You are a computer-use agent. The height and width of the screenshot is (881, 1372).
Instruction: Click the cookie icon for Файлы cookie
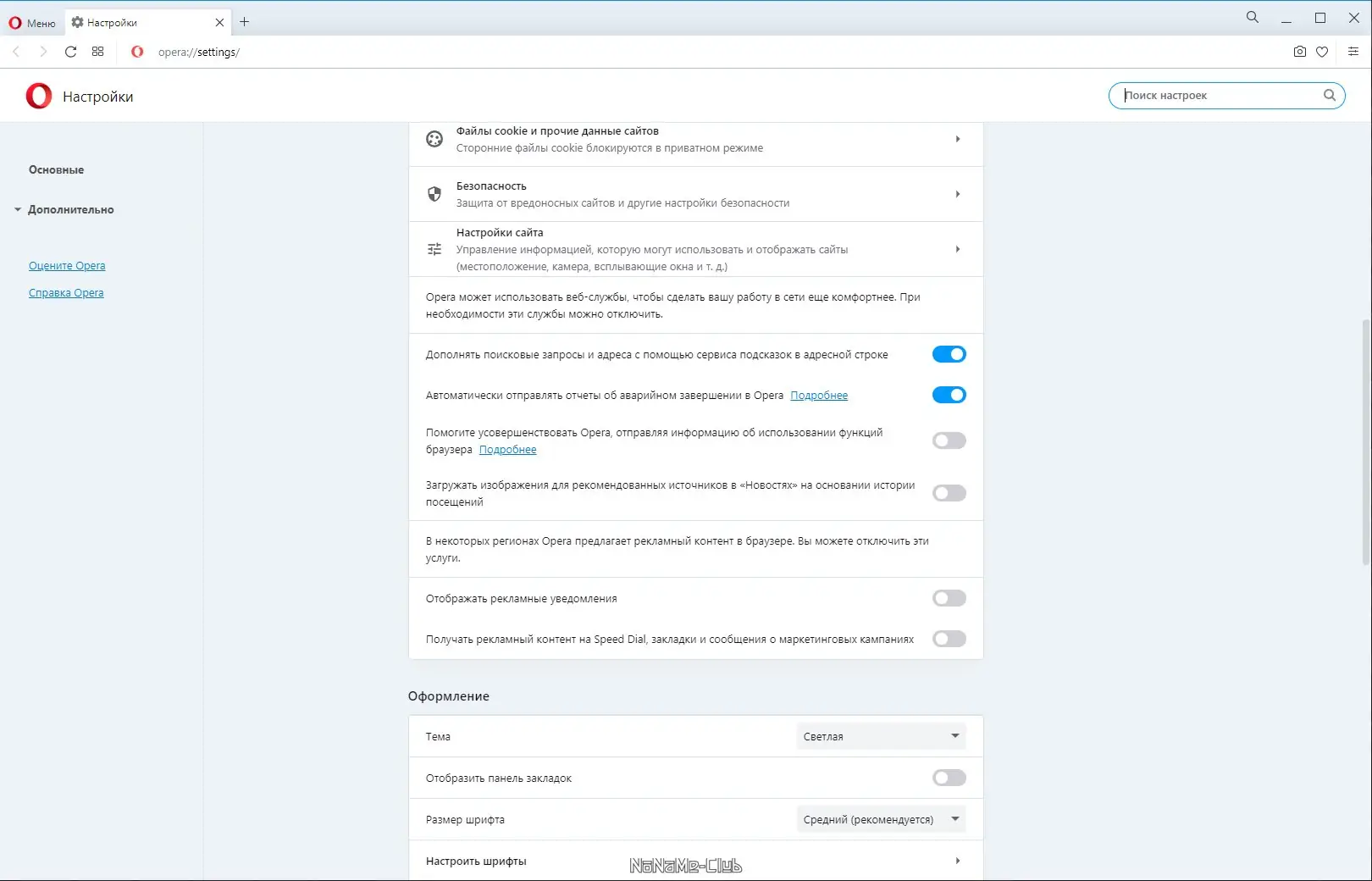(x=434, y=139)
